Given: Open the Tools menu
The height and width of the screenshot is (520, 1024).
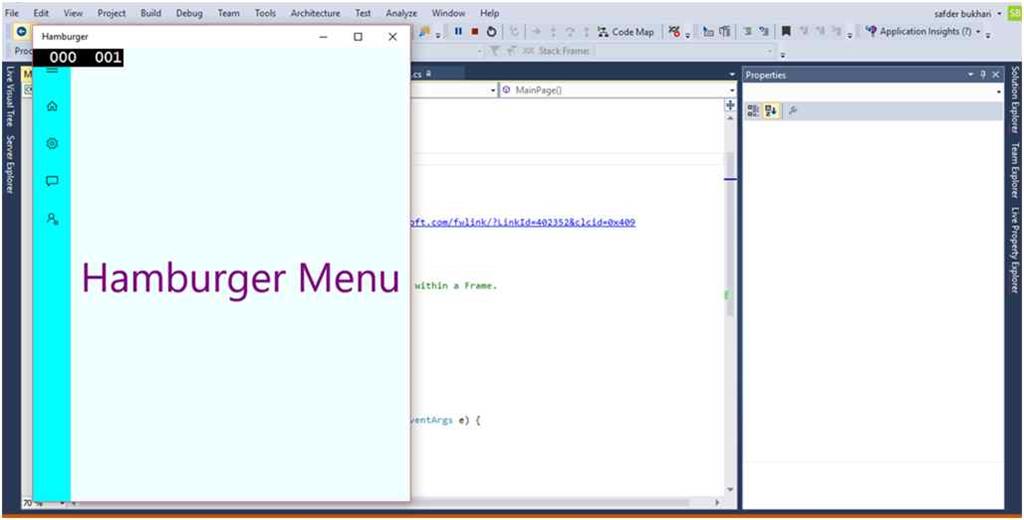Looking at the screenshot, I should click(265, 13).
